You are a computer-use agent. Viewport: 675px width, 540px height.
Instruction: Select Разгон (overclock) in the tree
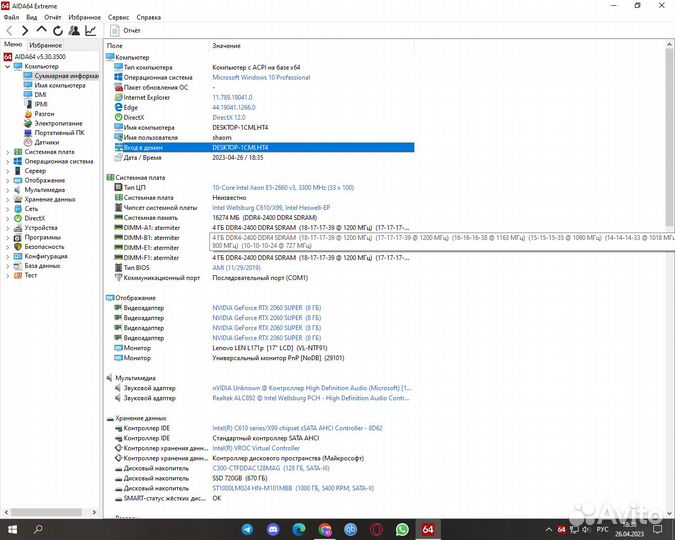[45, 113]
